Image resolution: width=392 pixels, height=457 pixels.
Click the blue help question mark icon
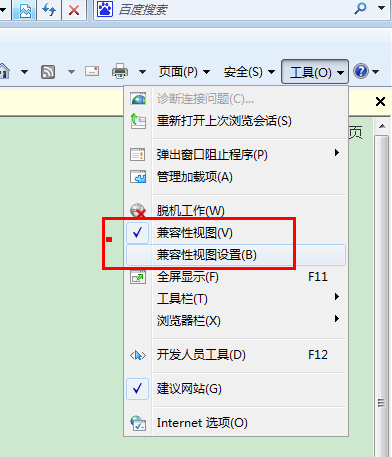pyautogui.click(x=361, y=71)
